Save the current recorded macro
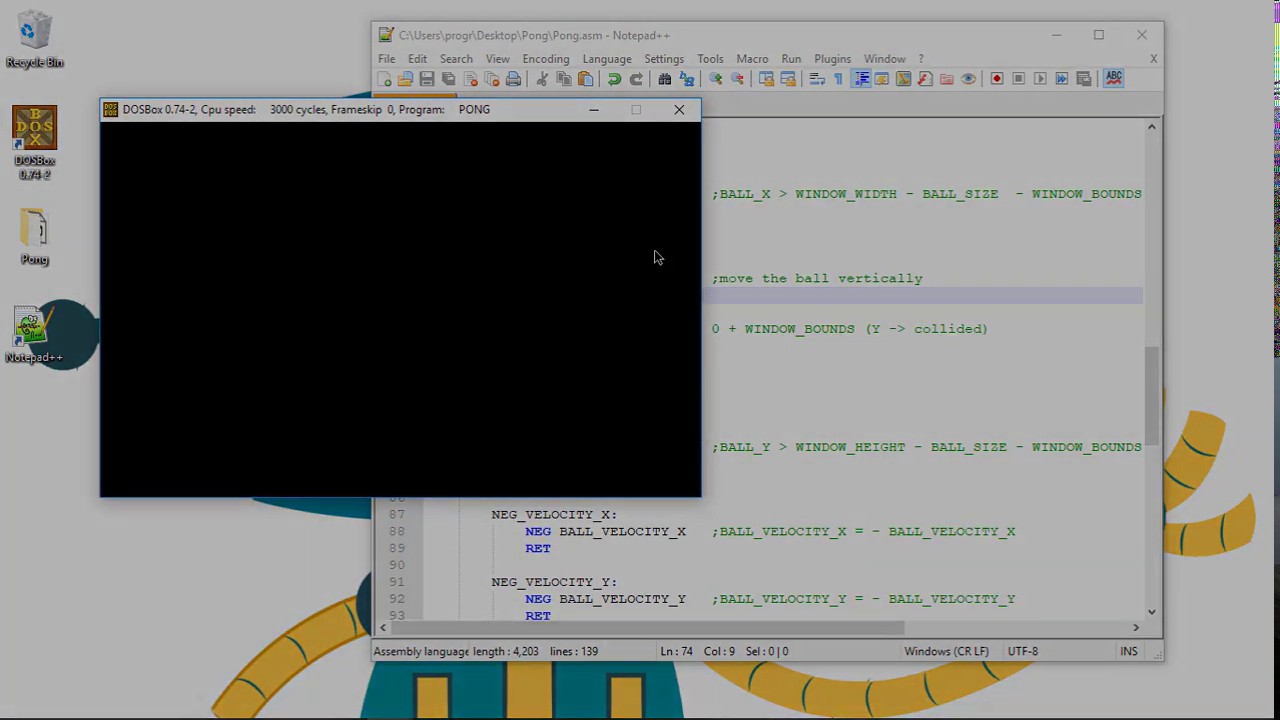 tap(1083, 79)
